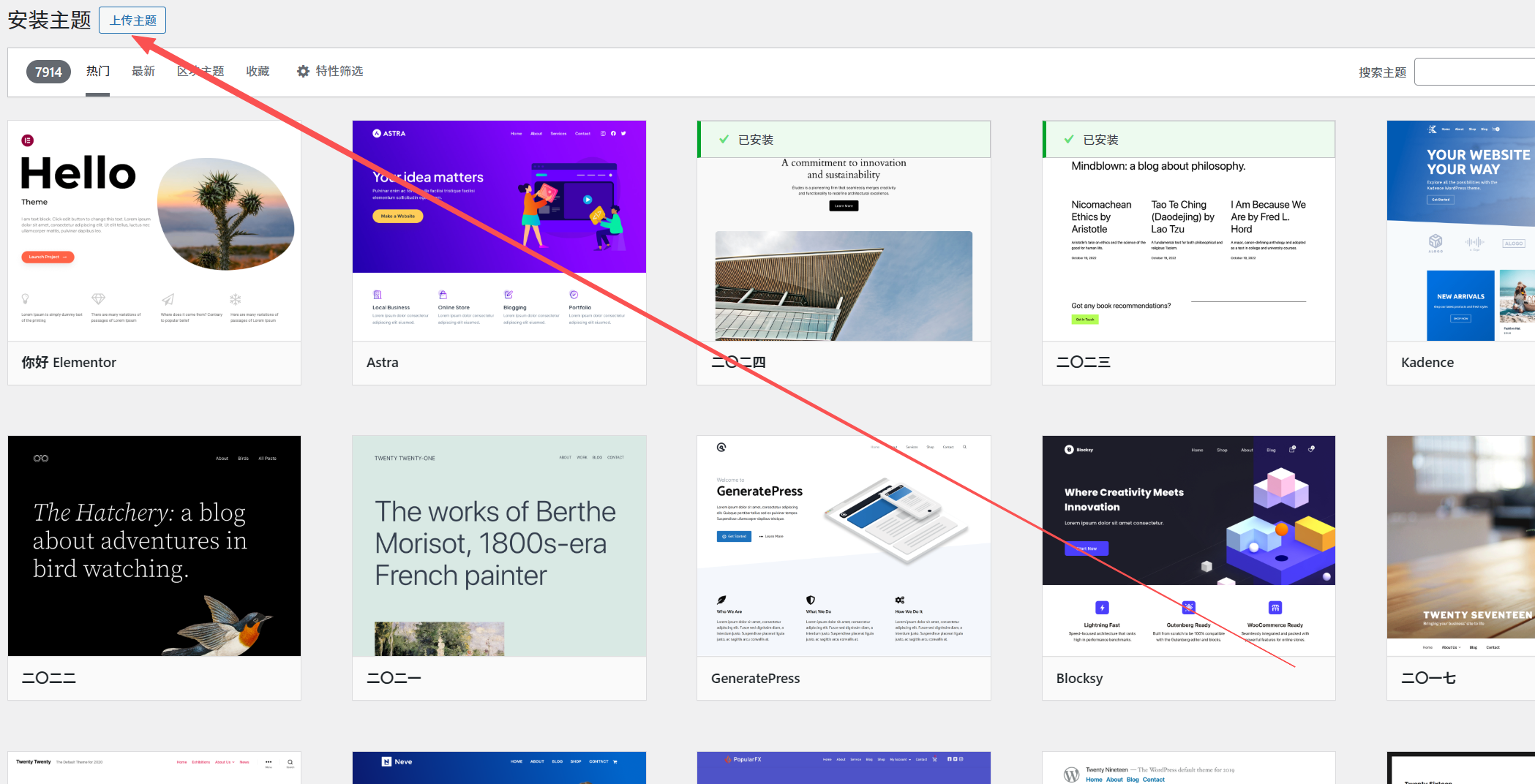Click the 上传主题 upload theme button
The width and height of the screenshot is (1535, 784).
132,20
